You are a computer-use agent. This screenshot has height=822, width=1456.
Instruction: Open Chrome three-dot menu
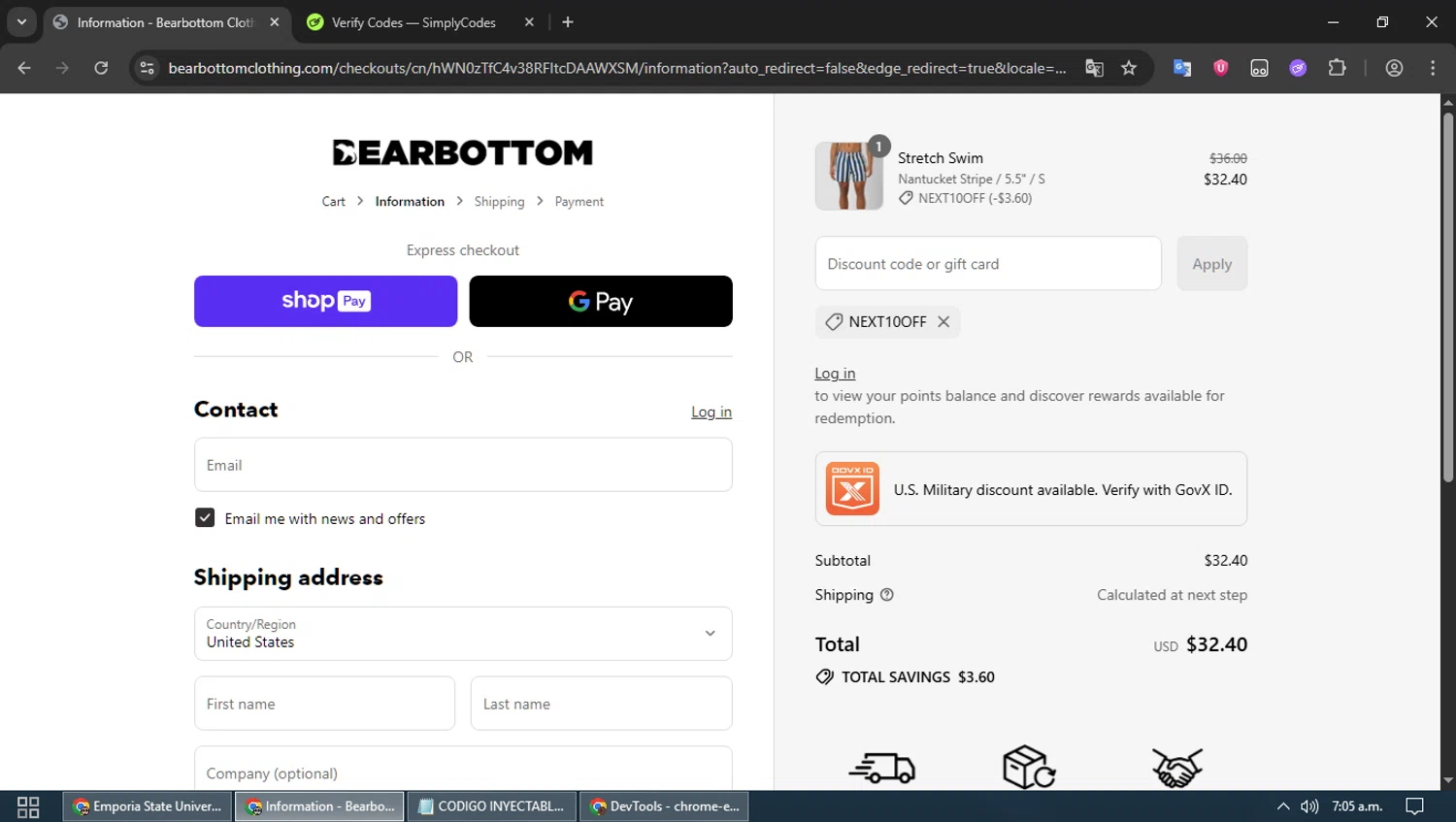click(x=1433, y=68)
